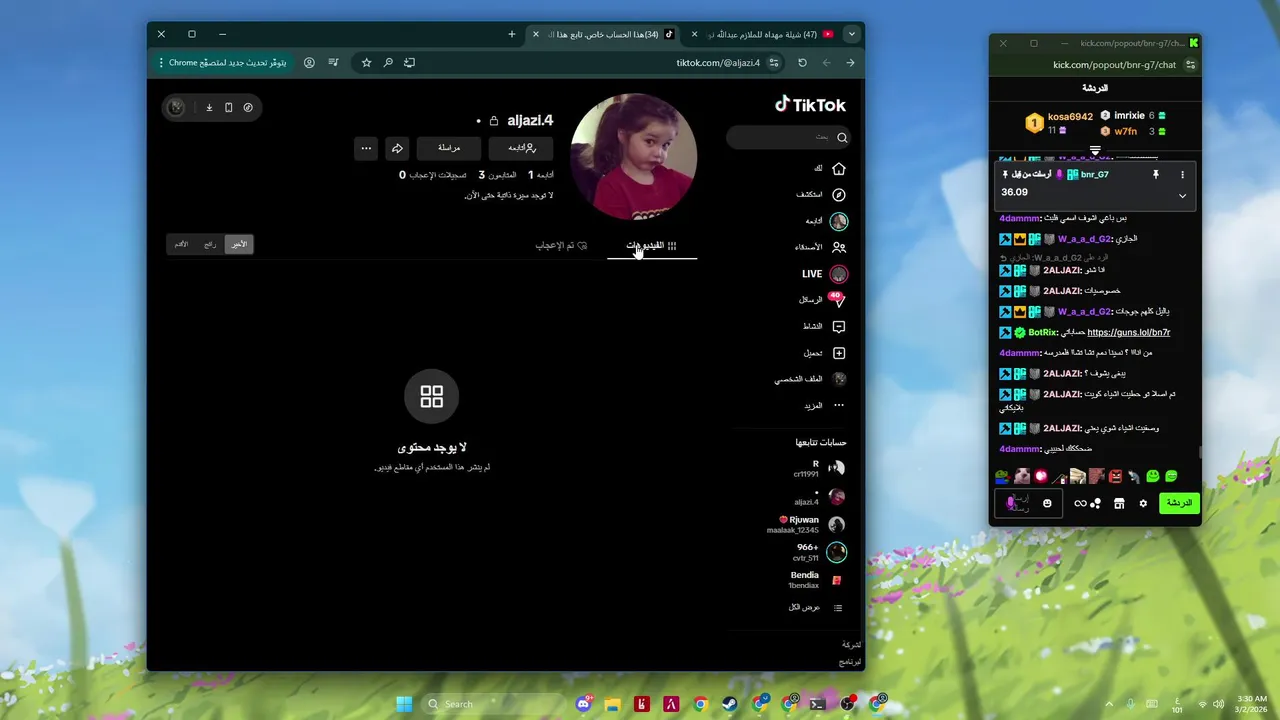Click the Chrome update available button
This screenshot has height=720, width=1280.
(222, 62)
